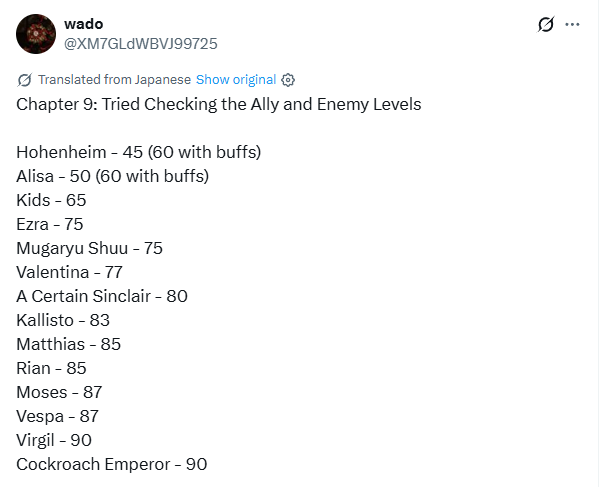Viewport: 600px width, 487px height.
Task: Click the Kallisto - 83 text
Action: pyautogui.click(x=63, y=320)
